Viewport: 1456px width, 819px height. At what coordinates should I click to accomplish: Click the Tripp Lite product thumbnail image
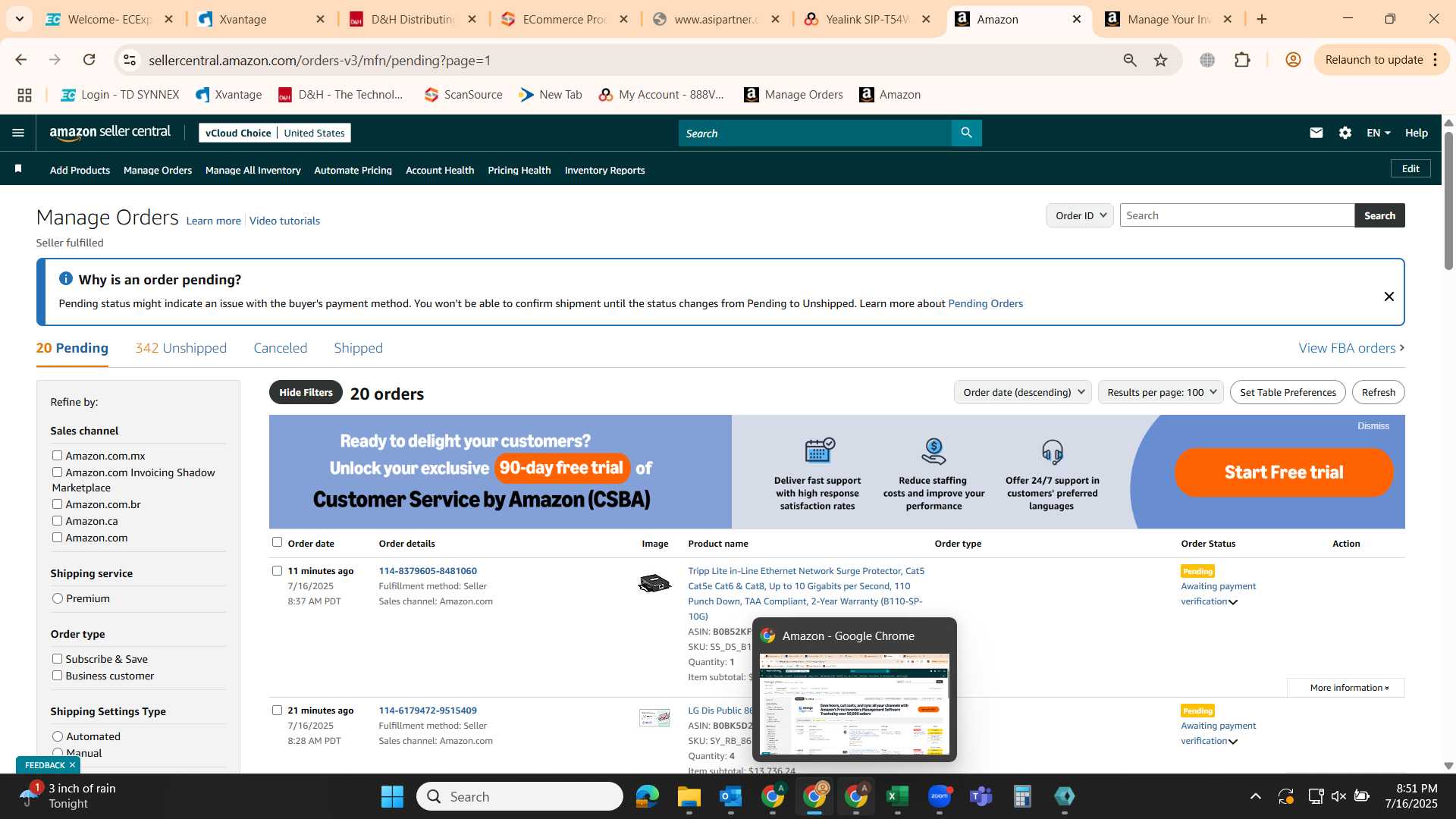click(x=654, y=583)
